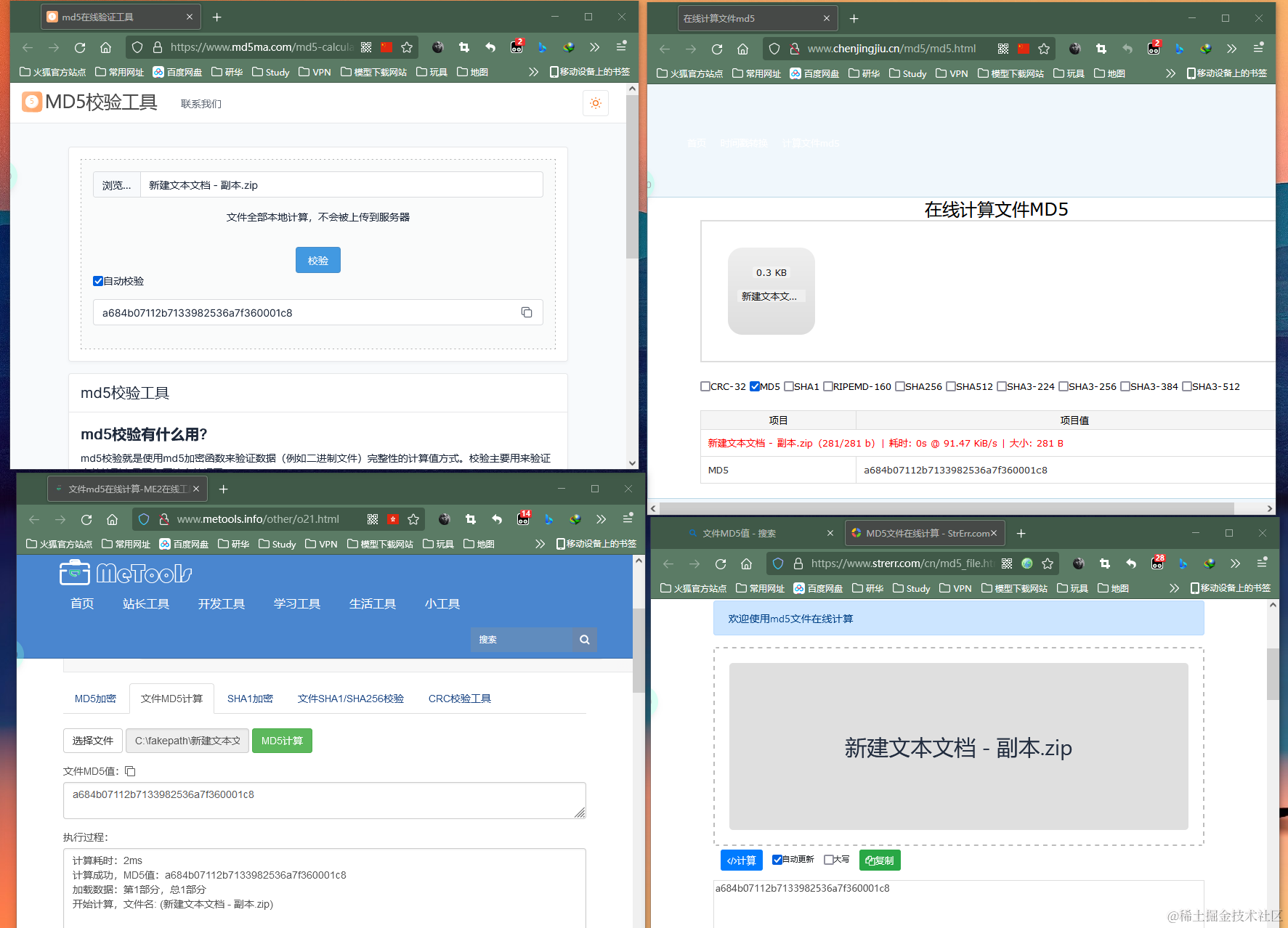
Task: Click the Firefox account profile icon
Action: 438,47
